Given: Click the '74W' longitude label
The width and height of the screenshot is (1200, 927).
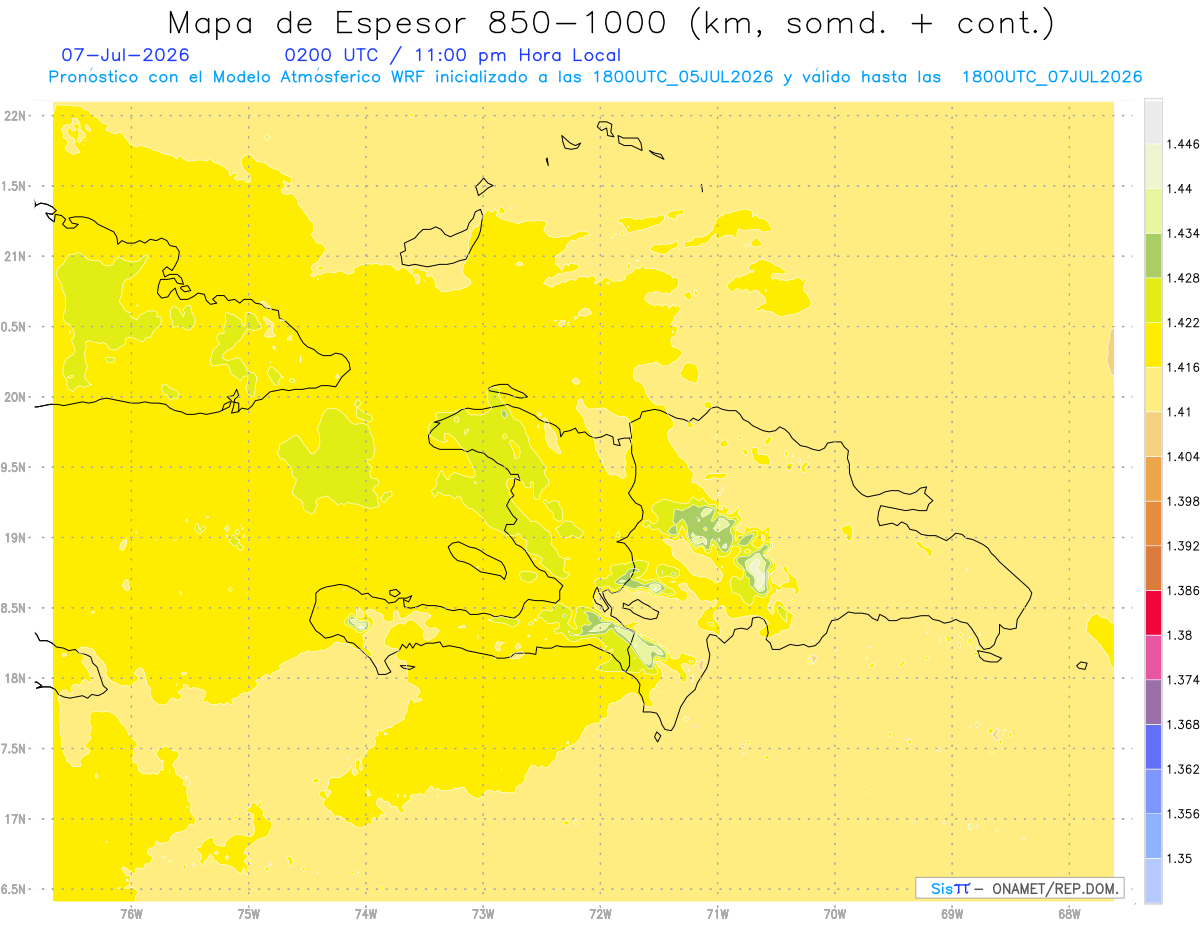Looking at the screenshot, I should pyautogui.click(x=366, y=913).
